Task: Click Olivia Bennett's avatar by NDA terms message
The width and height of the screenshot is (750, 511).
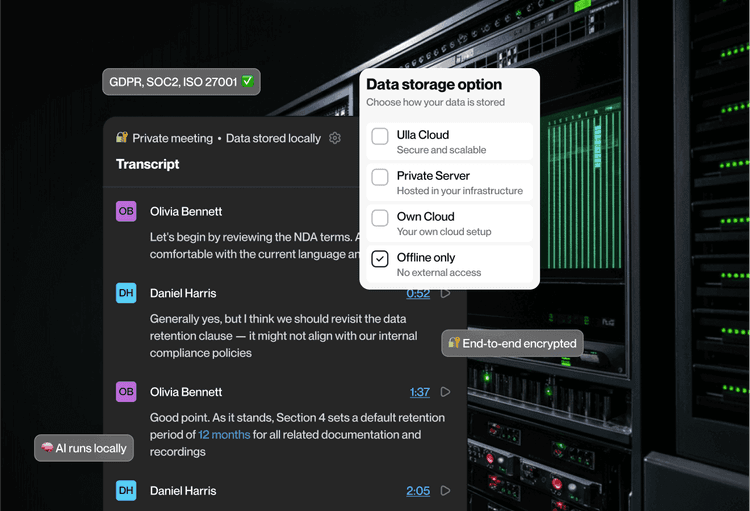Action: (x=126, y=211)
